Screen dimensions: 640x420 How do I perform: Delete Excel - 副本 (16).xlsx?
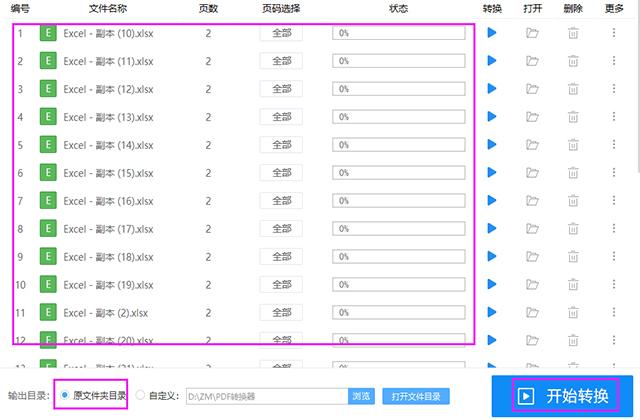tap(573, 200)
